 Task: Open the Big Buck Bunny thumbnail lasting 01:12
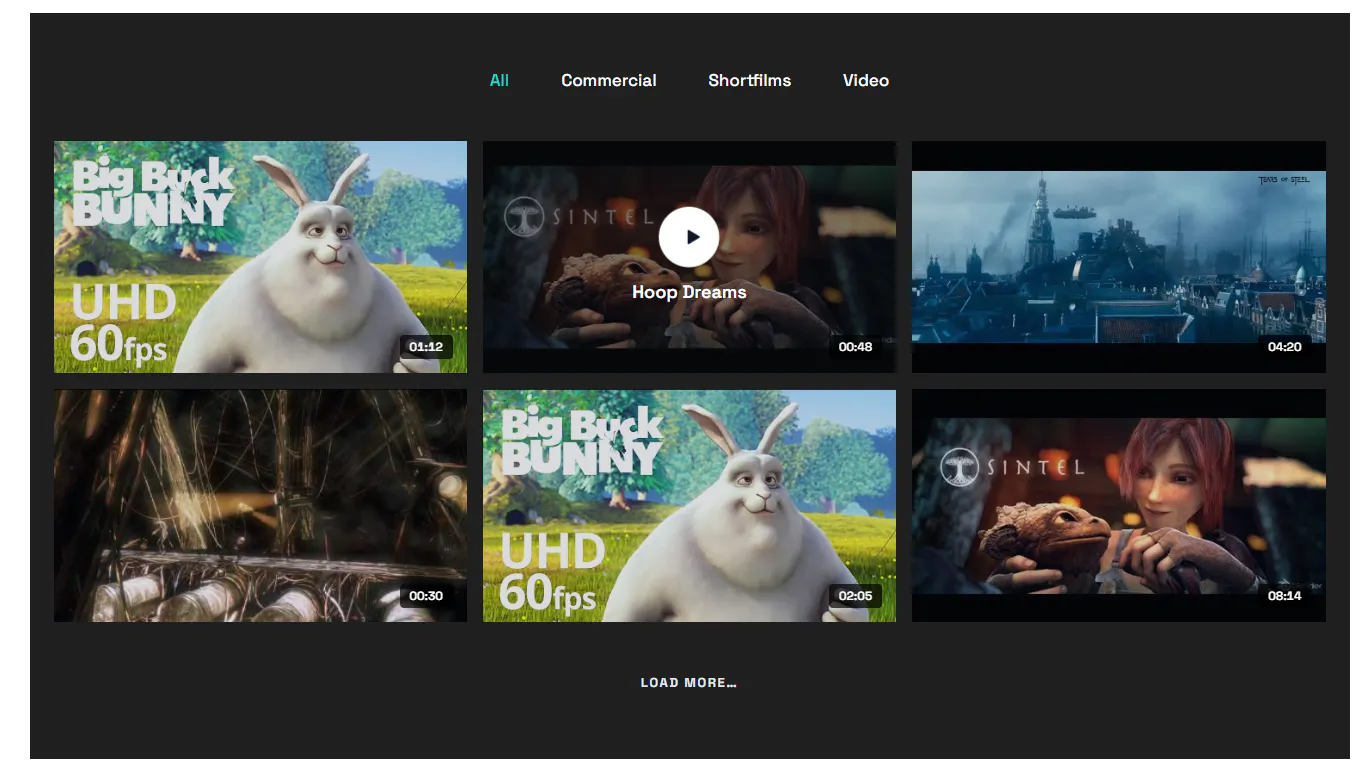(260, 257)
